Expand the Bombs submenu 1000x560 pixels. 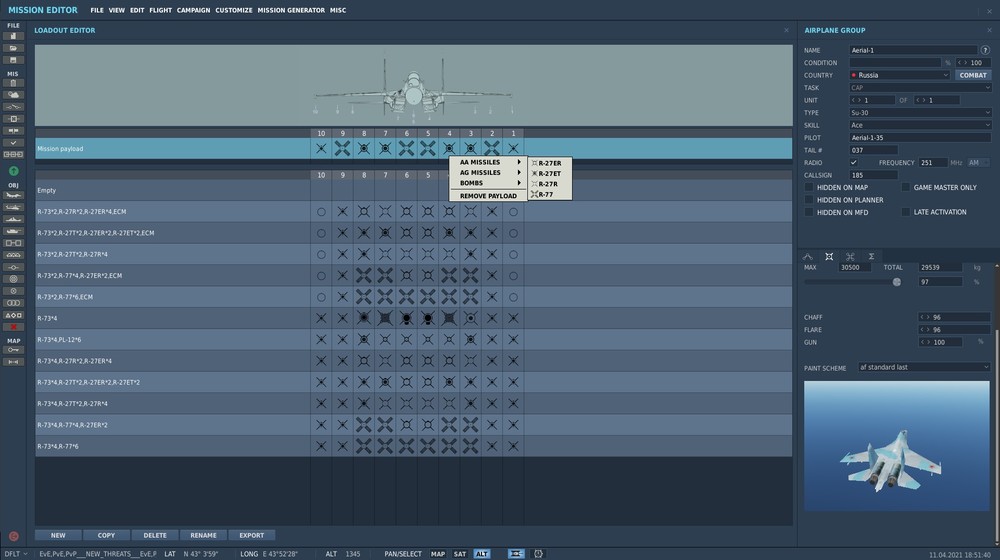(489, 183)
